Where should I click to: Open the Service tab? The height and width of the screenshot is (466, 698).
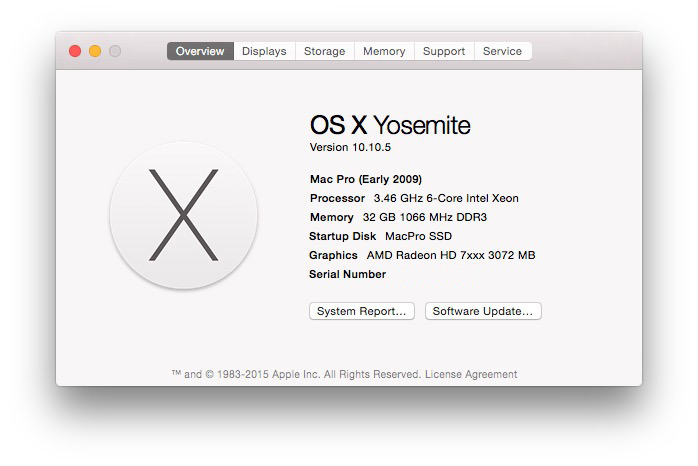[x=503, y=51]
